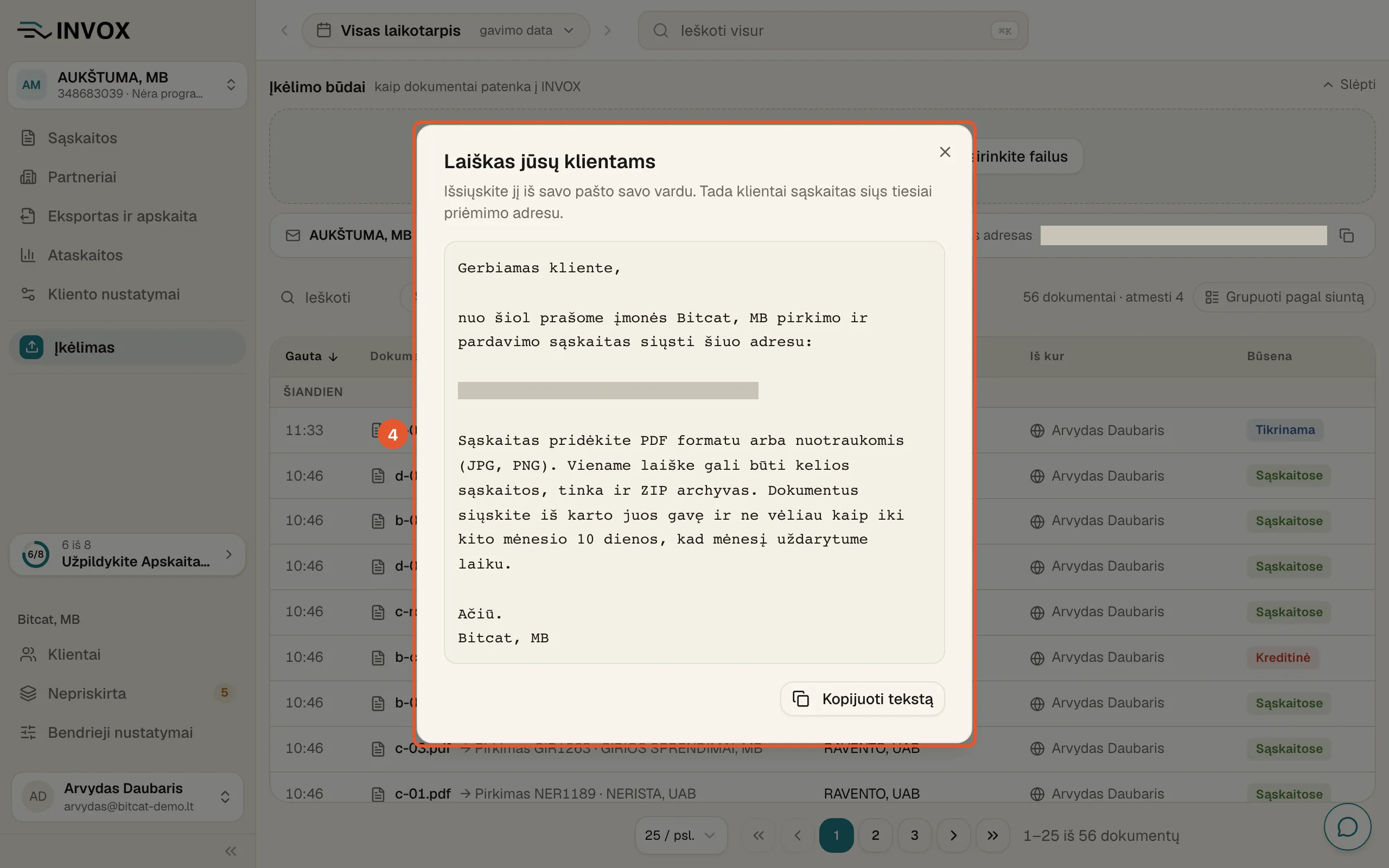This screenshot has height=868, width=1389.
Task: Open Kliento nustatymai
Action: [x=128, y=294]
